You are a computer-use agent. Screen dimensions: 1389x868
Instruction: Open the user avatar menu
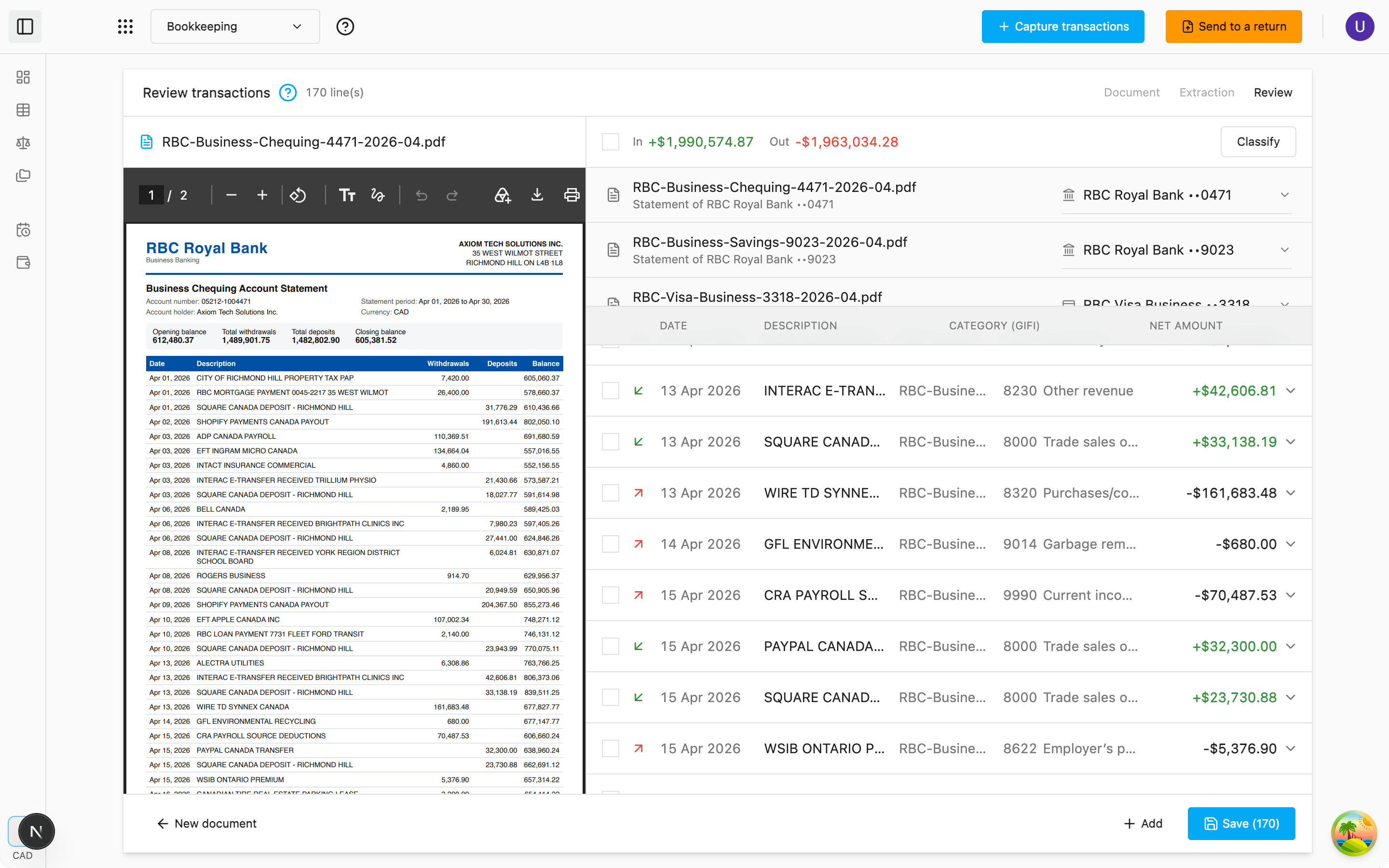1359,27
